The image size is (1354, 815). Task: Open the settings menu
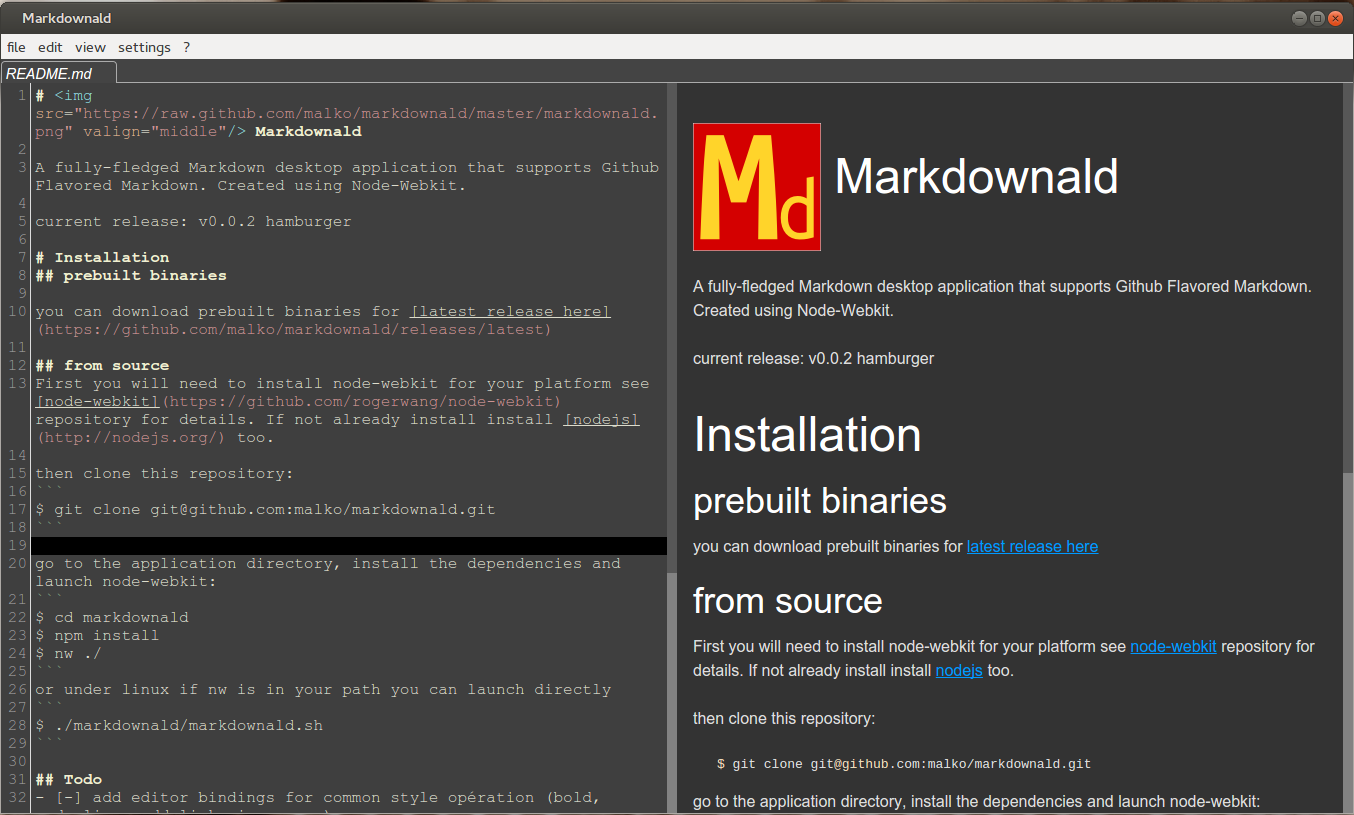point(144,47)
